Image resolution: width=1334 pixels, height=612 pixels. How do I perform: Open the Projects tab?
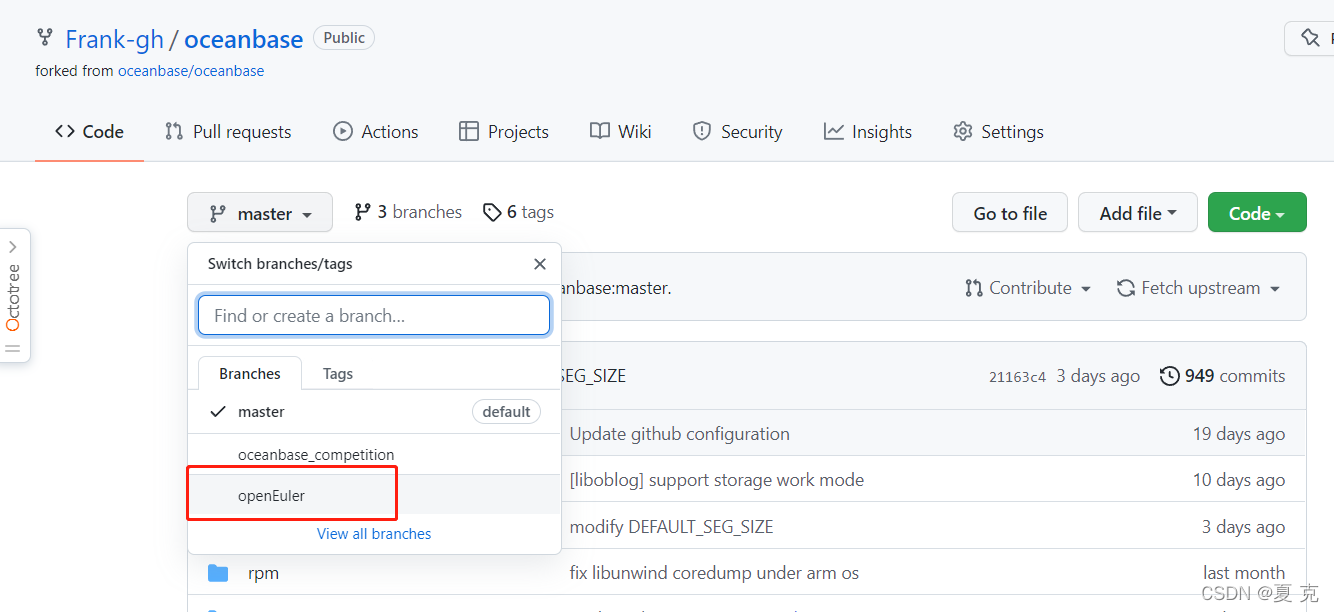tap(504, 131)
